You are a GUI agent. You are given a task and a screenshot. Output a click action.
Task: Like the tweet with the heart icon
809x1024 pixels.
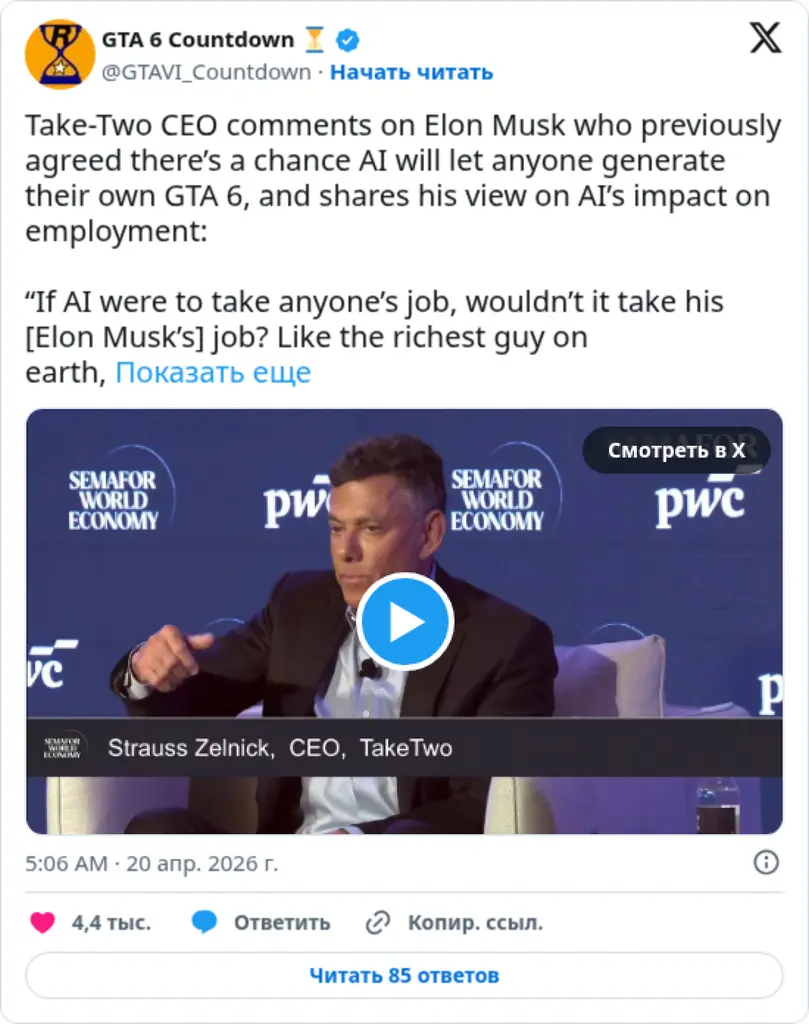(42, 923)
